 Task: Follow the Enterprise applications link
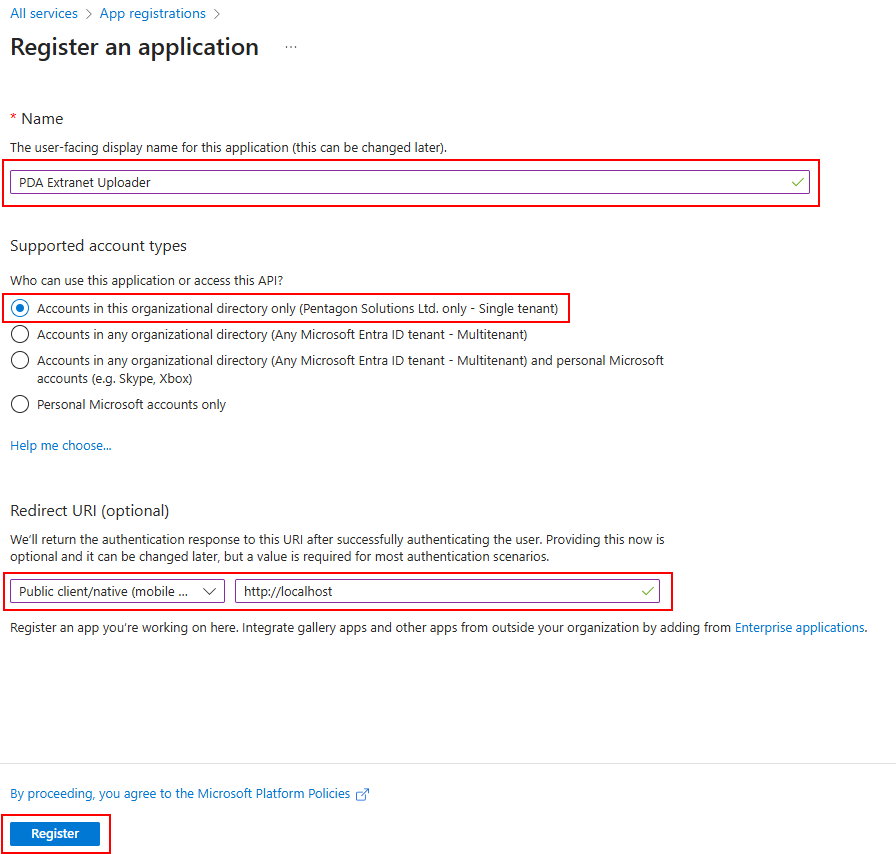799,628
